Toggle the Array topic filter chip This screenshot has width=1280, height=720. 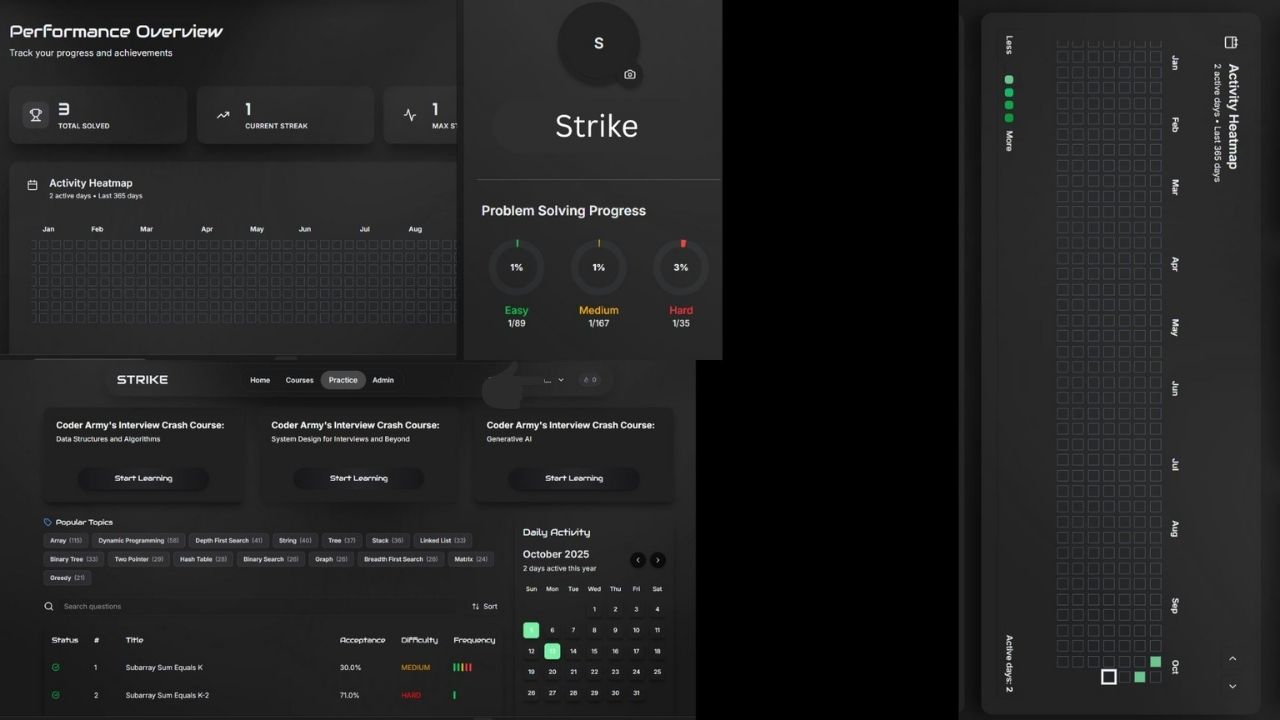[x=66, y=540]
